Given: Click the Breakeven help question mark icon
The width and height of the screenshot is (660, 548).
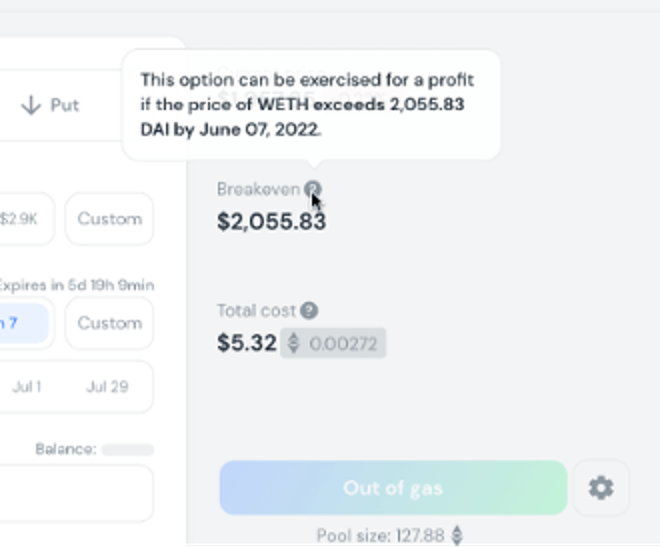Looking at the screenshot, I should [313, 188].
